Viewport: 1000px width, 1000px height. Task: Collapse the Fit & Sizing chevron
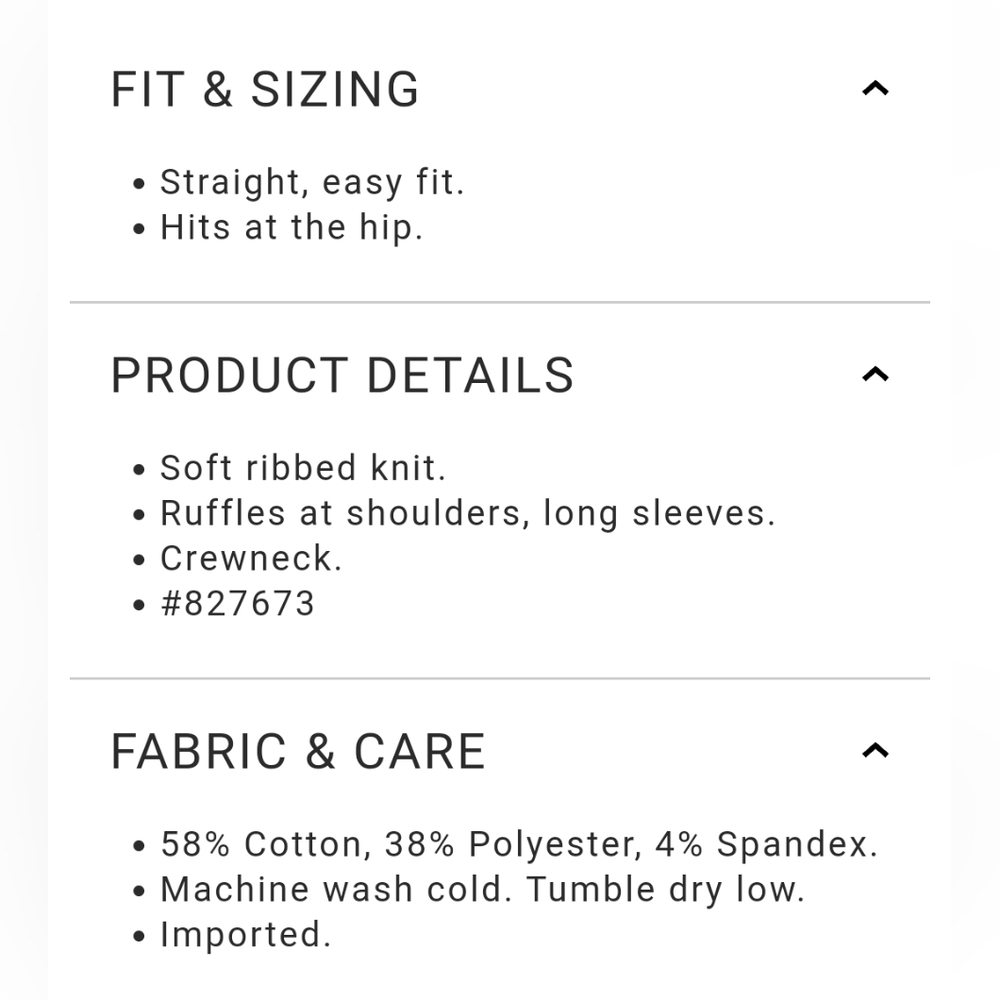[x=875, y=89]
